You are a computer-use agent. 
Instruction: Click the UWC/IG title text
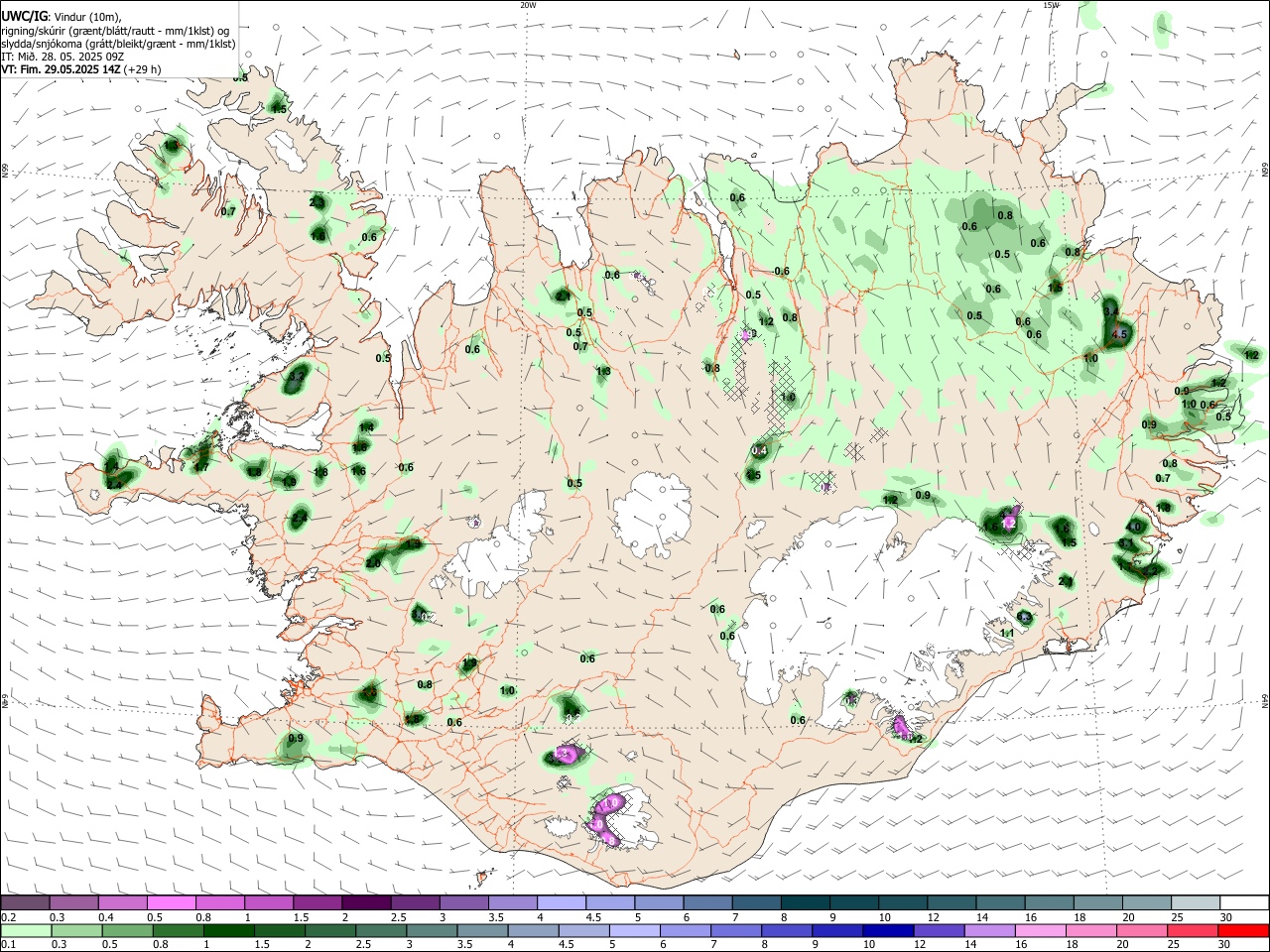pyautogui.click(x=25, y=16)
